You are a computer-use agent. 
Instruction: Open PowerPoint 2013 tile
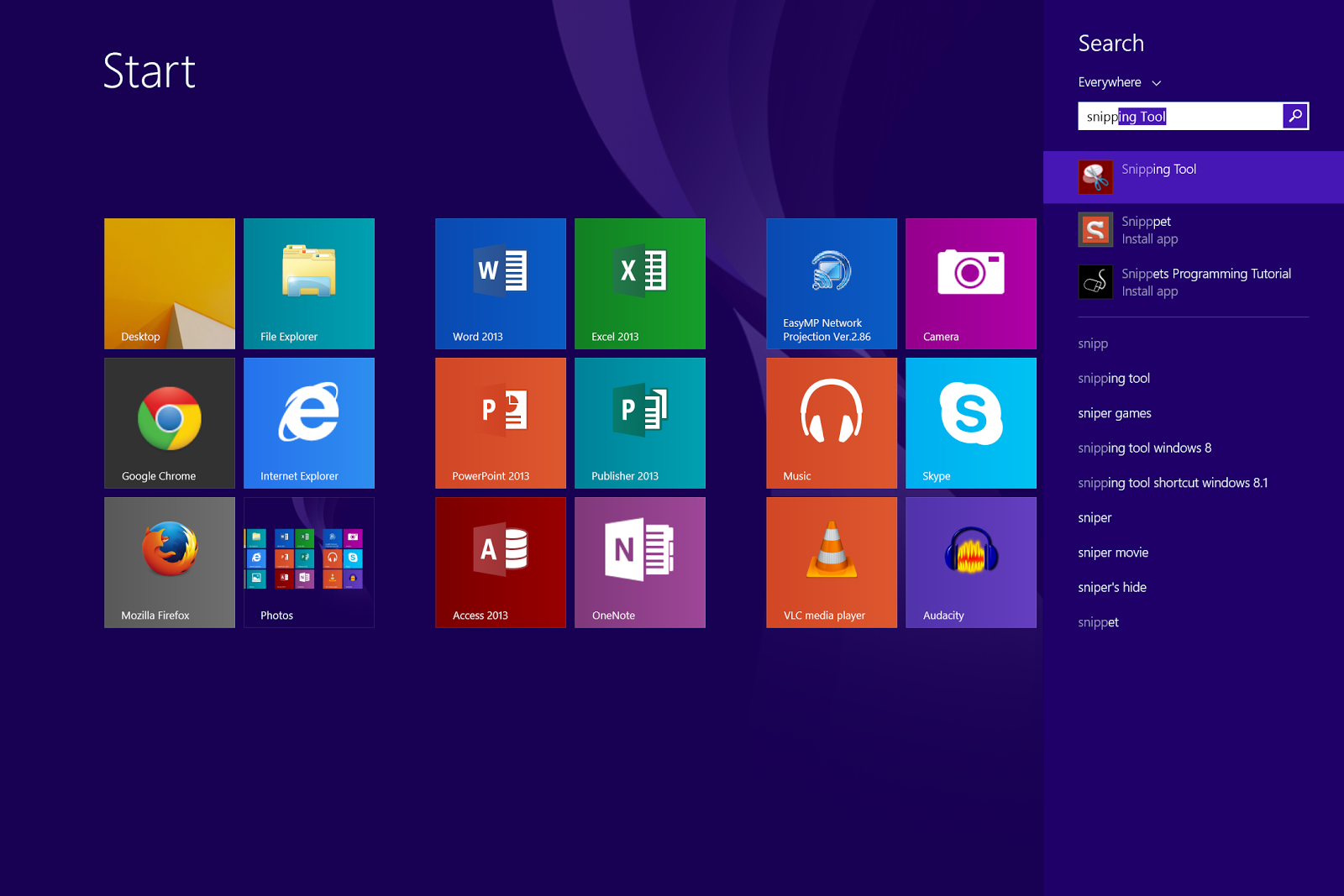coord(501,423)
